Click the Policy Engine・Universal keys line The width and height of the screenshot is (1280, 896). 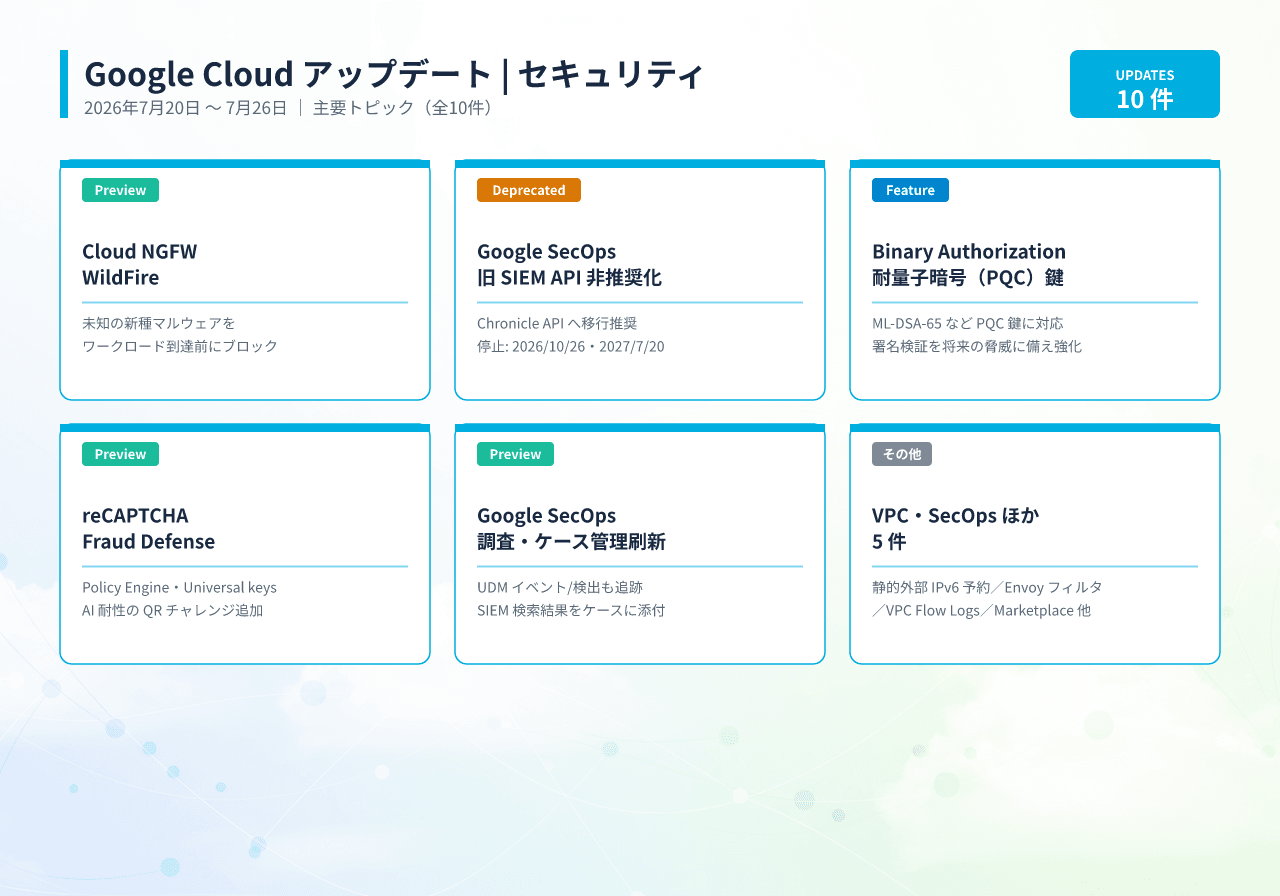[x=179, y=587]
